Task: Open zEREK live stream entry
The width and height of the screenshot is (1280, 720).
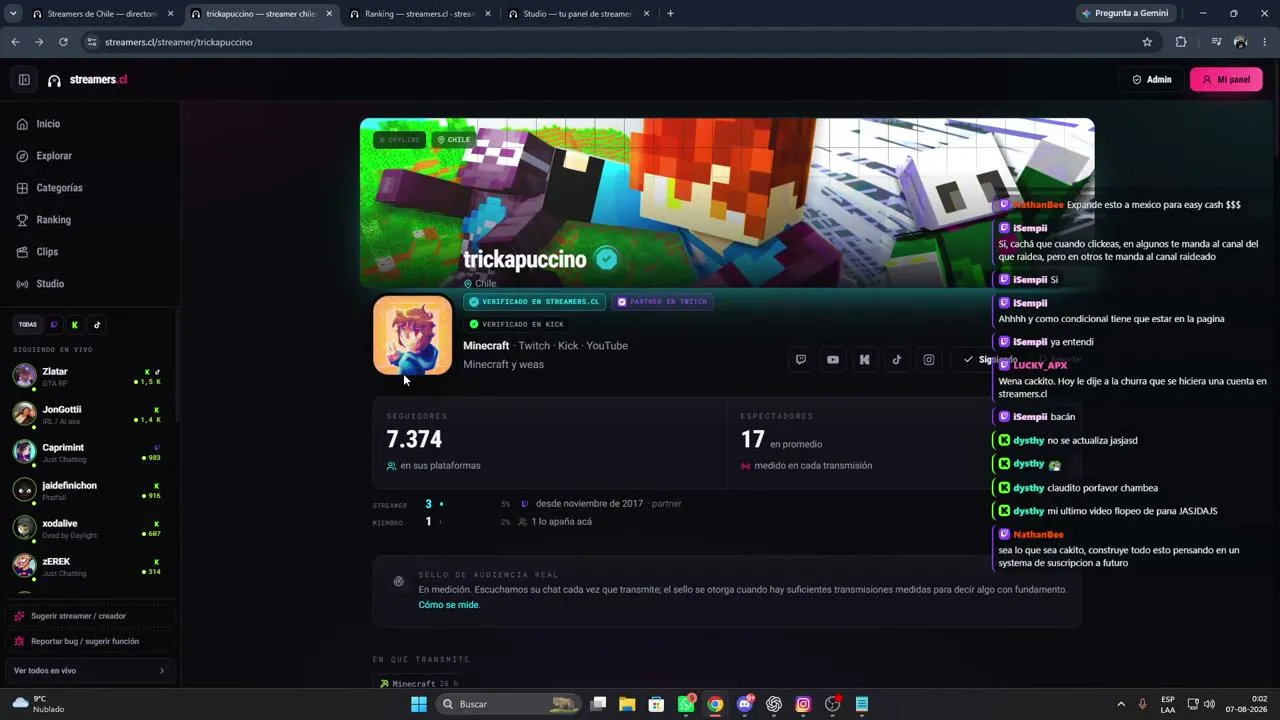Action: coord(88,566)
